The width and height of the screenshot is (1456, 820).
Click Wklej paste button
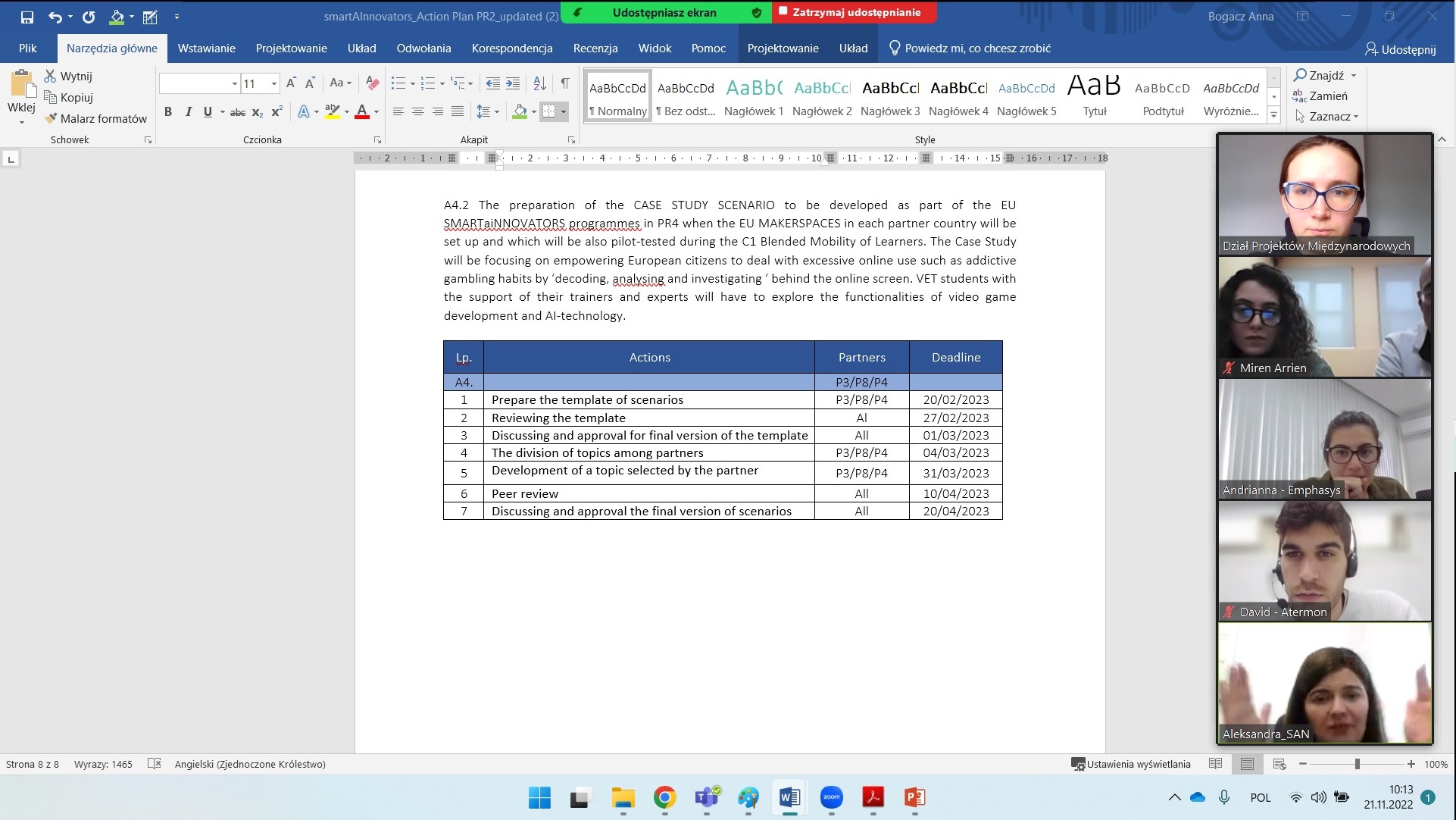pos(21,96)
